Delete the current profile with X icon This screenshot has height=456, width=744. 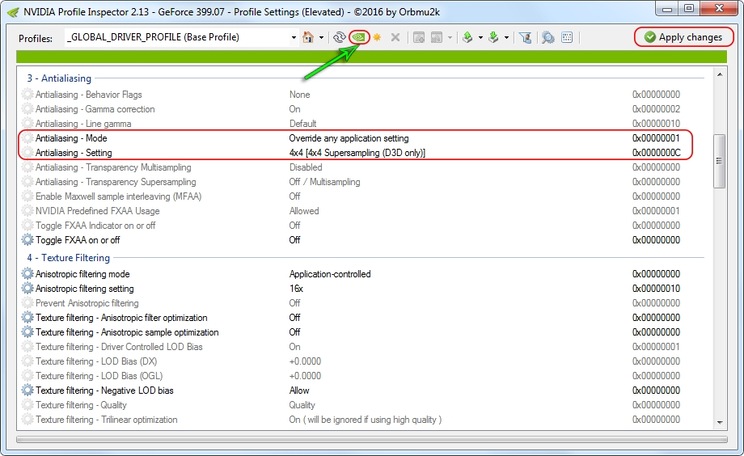pos(395,37)
